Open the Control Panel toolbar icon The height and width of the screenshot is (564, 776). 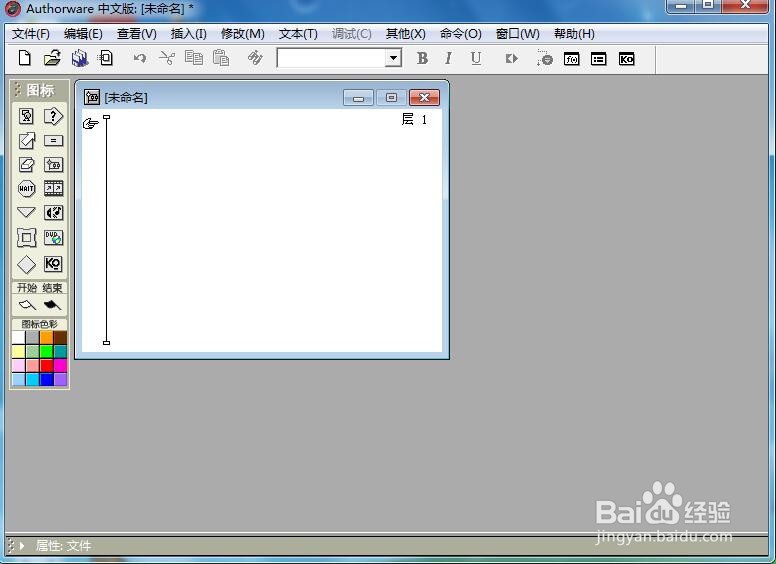coord(544,58)
